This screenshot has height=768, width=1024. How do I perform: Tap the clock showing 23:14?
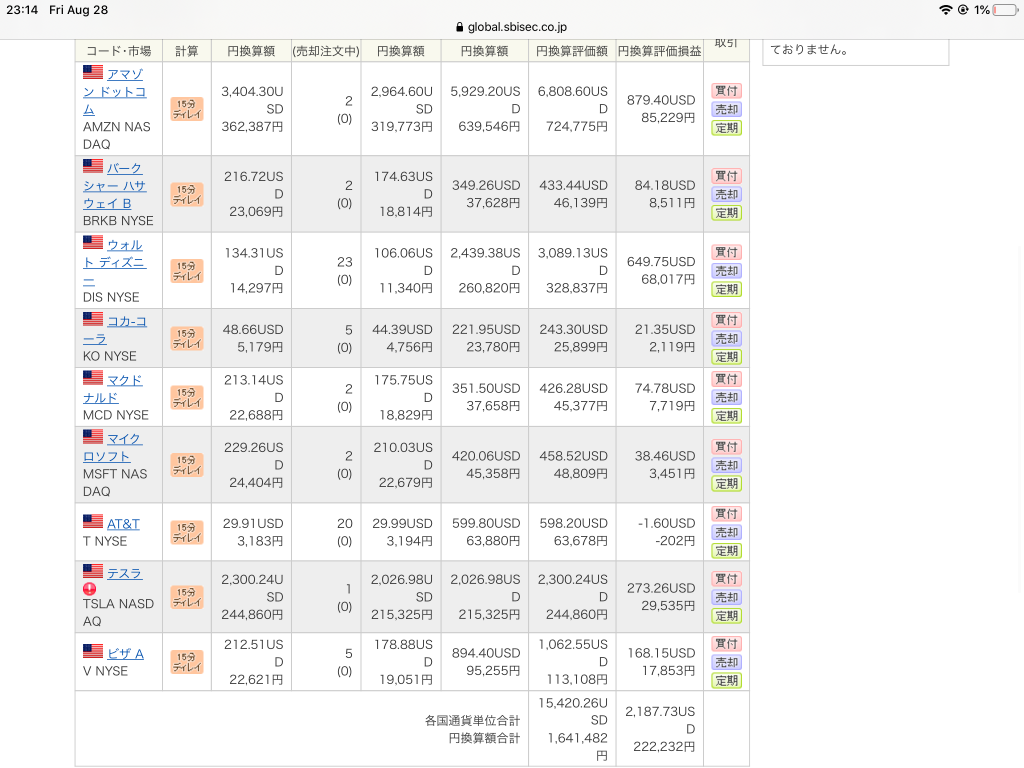tap(22, 10)
